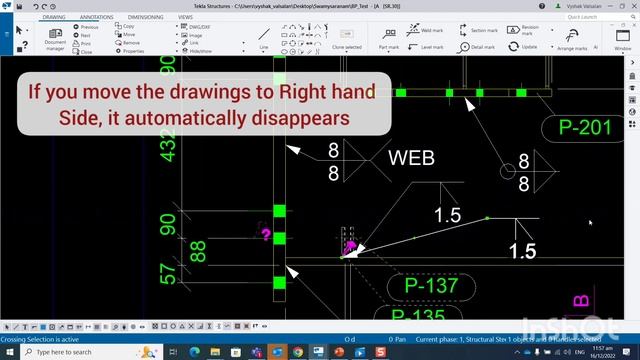Viewport: 640px width, 360px height.
Task: Switch to the VIEWS ribbon tab
Action: point(185,17)
